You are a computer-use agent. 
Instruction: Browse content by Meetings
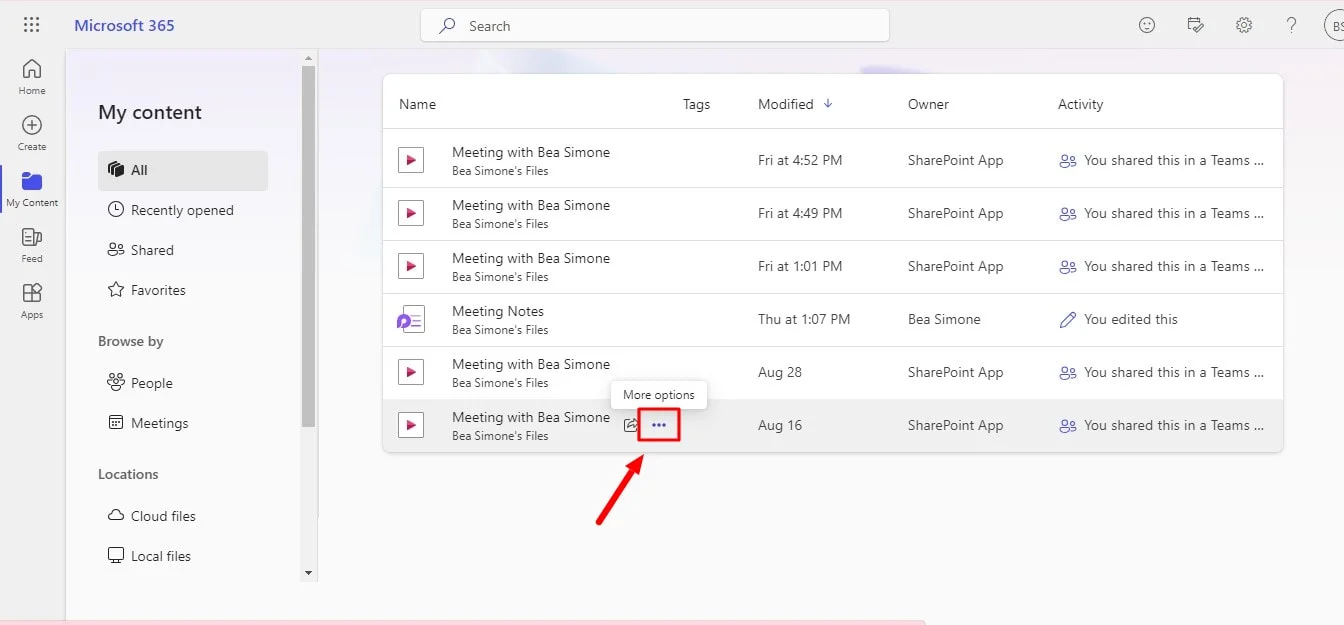pyautogui.click(x=183, y=423)
